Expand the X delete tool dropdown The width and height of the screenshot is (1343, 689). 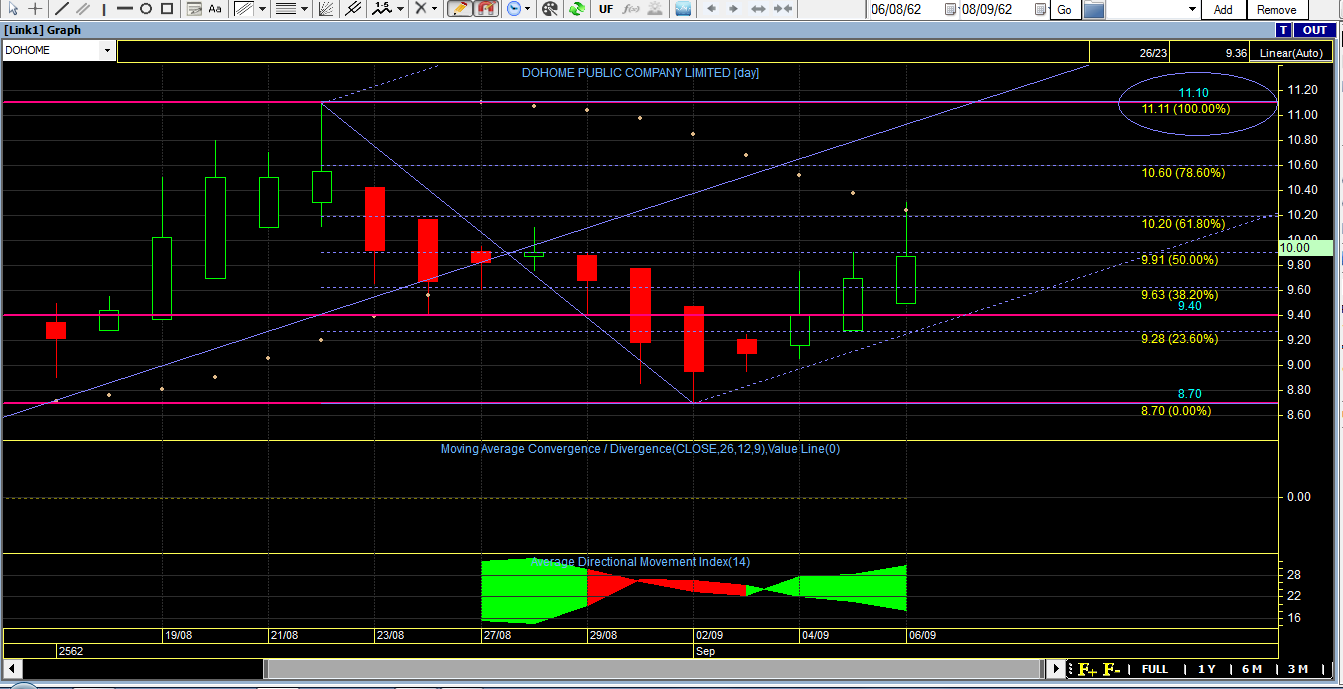point(434,9)
